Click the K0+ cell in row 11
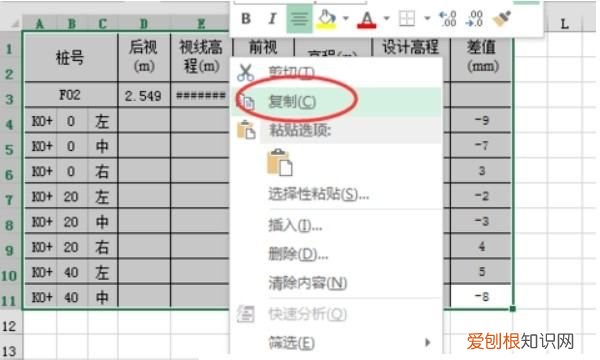This screenshot has height=360, width=600. pyautogui.click(x=41, y=297)
